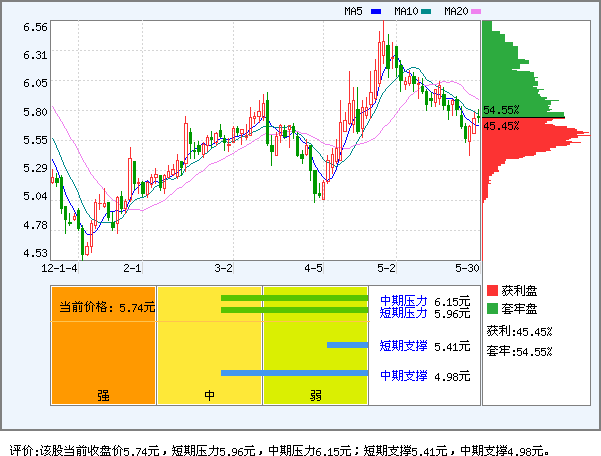This screenshot has width=601, height=456.
Task: Click the red 获利盘 legend square
Action: click(x=492, y=290)
